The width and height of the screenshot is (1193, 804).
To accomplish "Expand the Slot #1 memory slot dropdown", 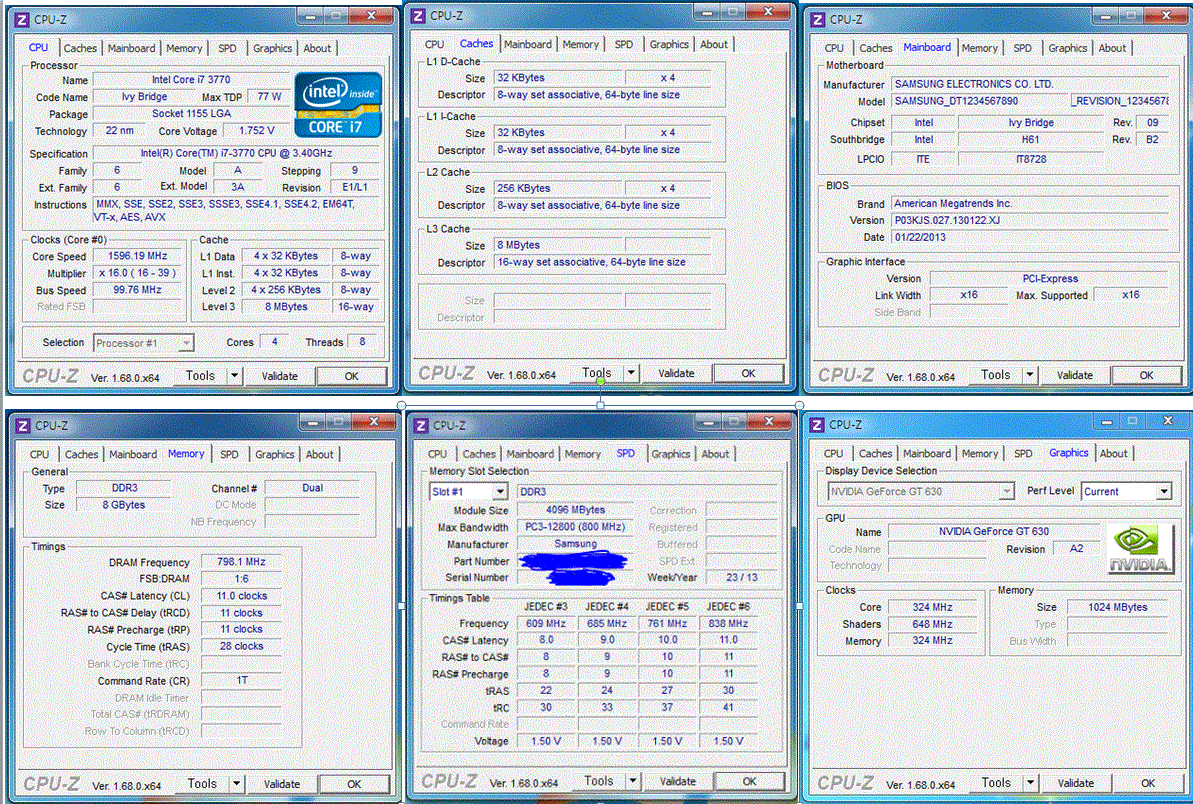I will [x=499, y=492].
